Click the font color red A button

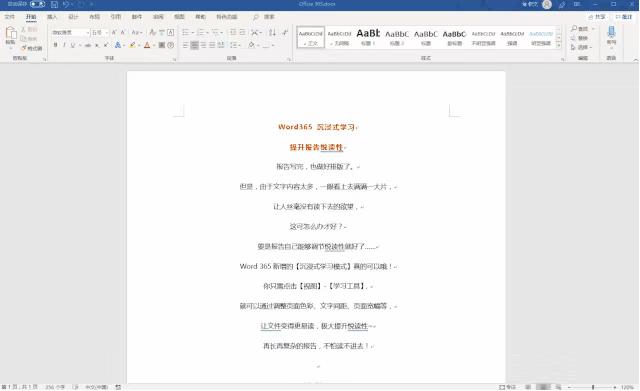coord(147,45)
